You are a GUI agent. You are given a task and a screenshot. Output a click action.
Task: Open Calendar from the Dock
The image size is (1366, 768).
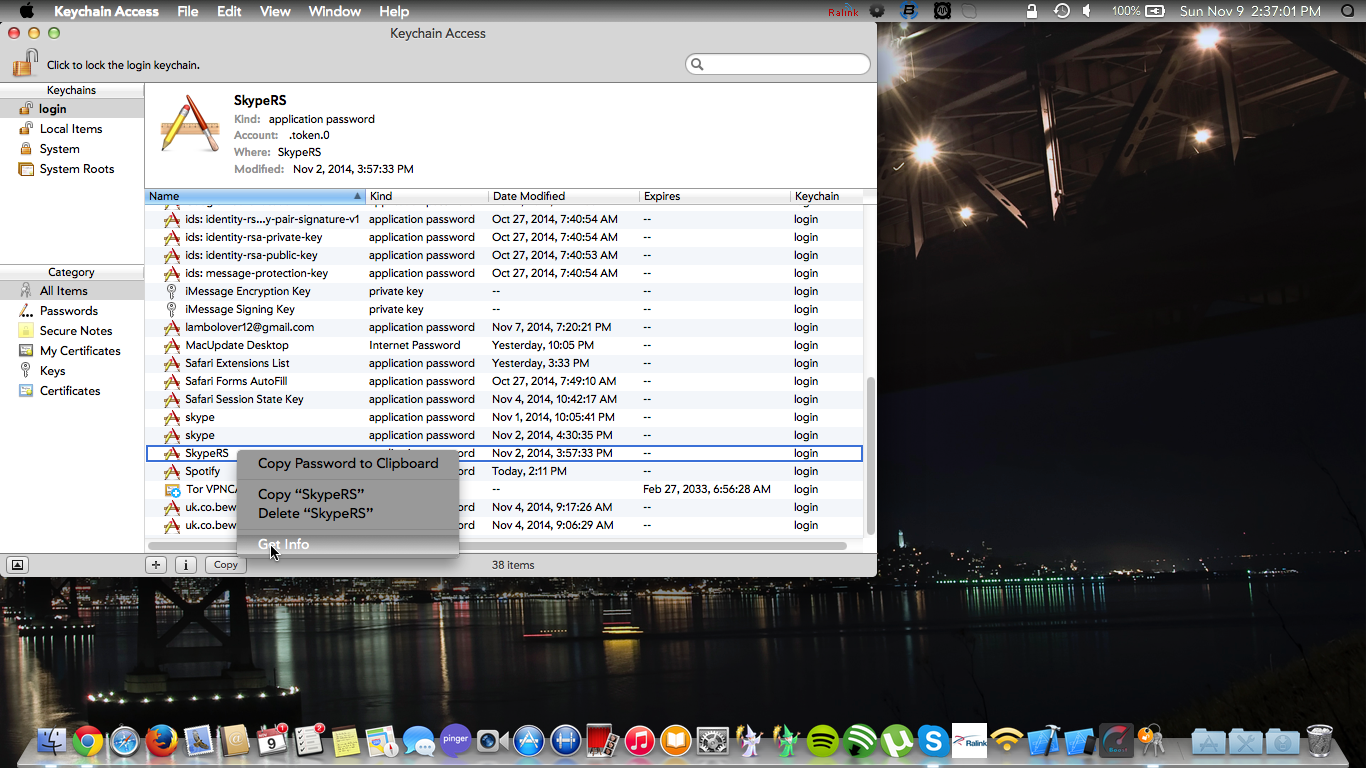(272, 741)
